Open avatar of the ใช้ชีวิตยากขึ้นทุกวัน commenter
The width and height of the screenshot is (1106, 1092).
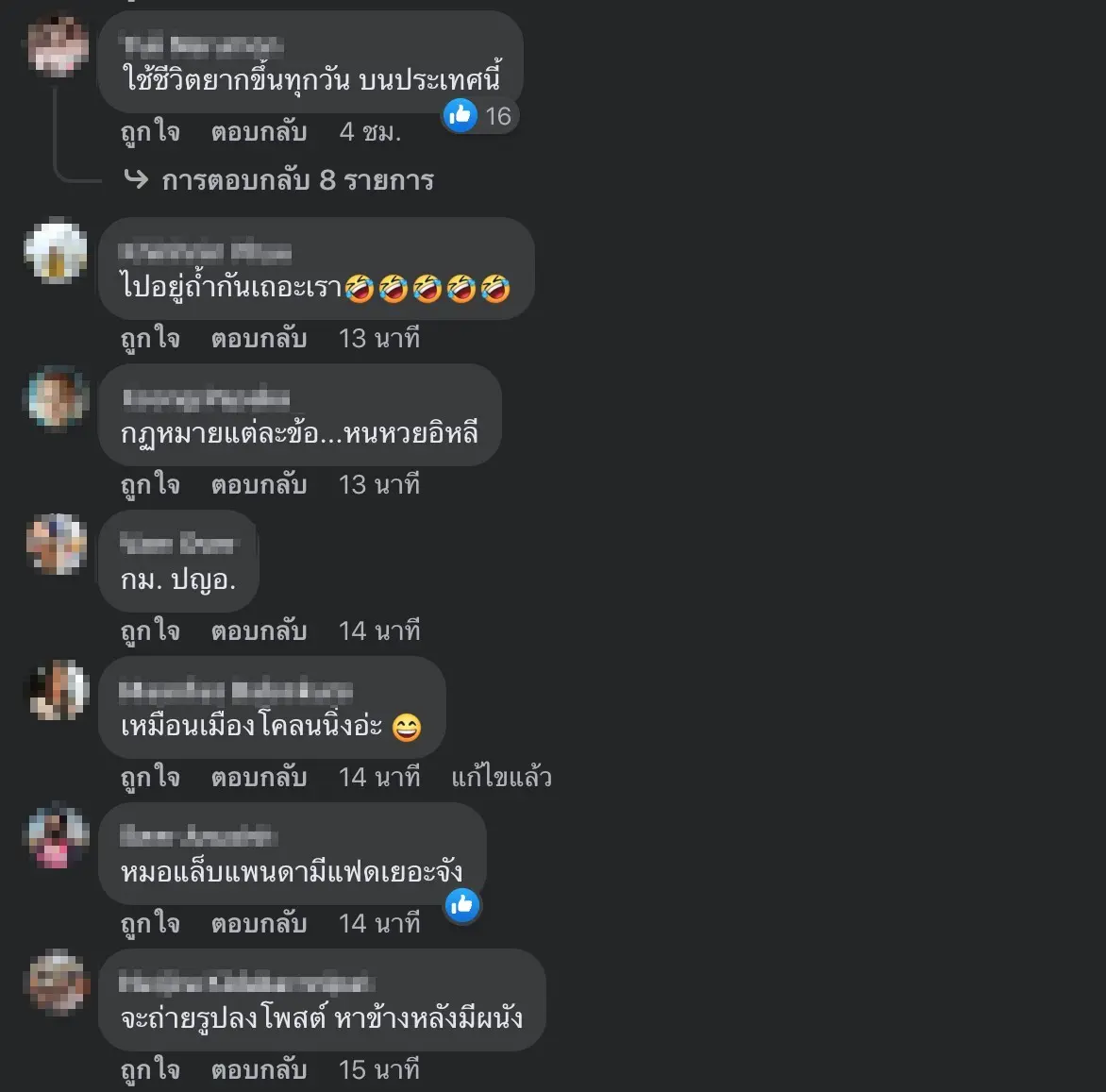(58, 46)
